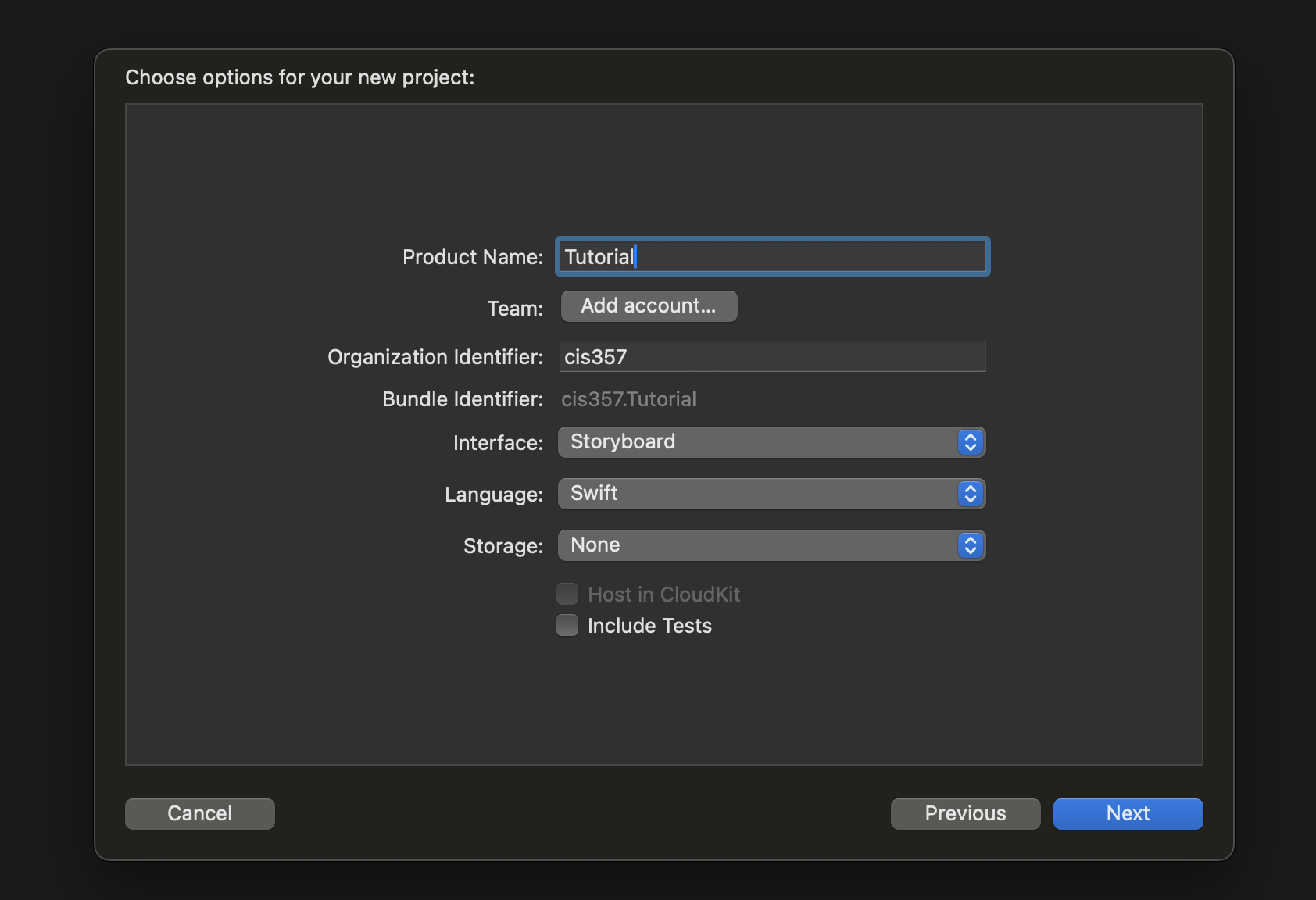Click the Storage: label
The width and height of the screenshot is (1316, 900).
[503, 546]
